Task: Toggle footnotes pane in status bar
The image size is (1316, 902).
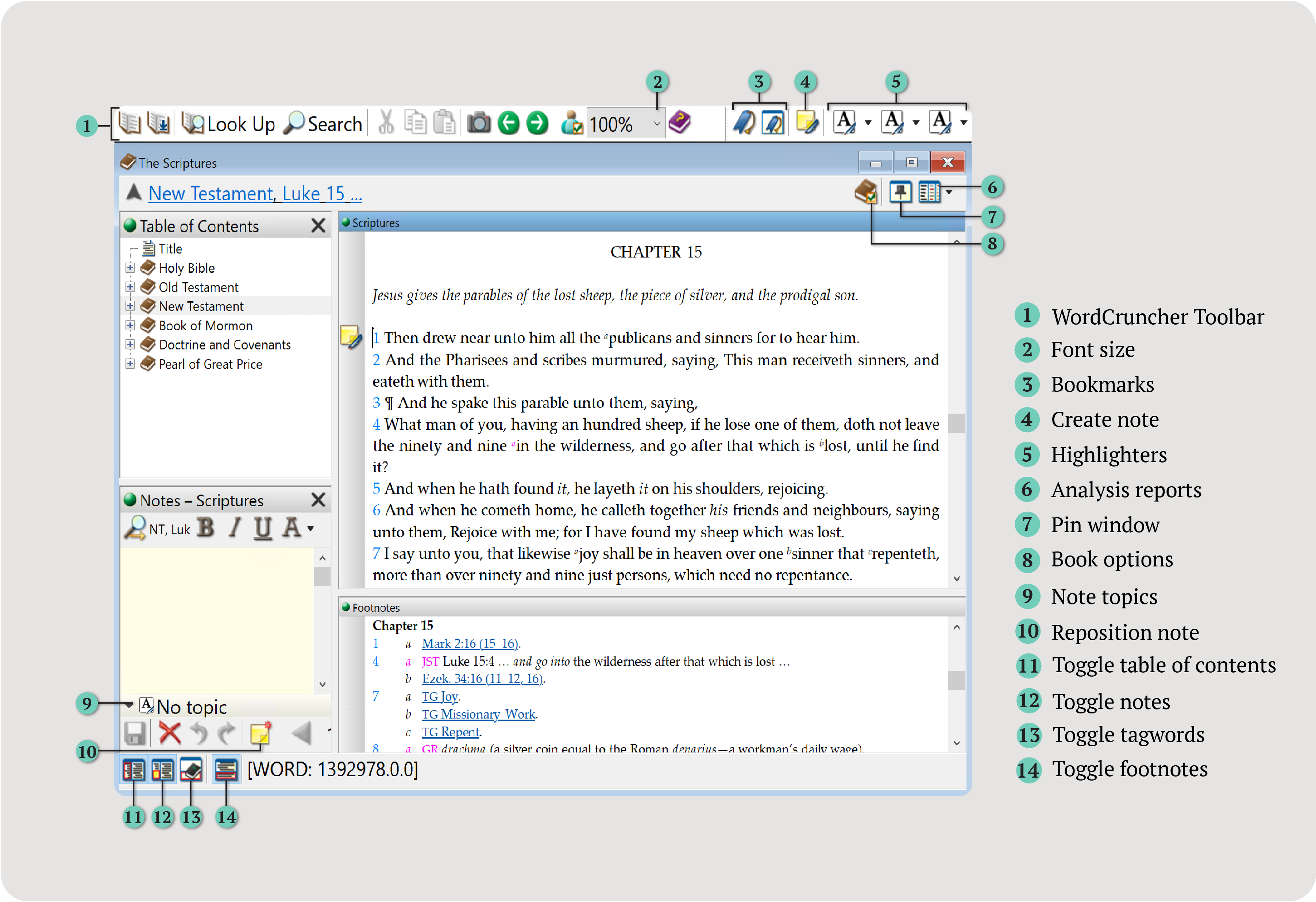Action: 226,770
